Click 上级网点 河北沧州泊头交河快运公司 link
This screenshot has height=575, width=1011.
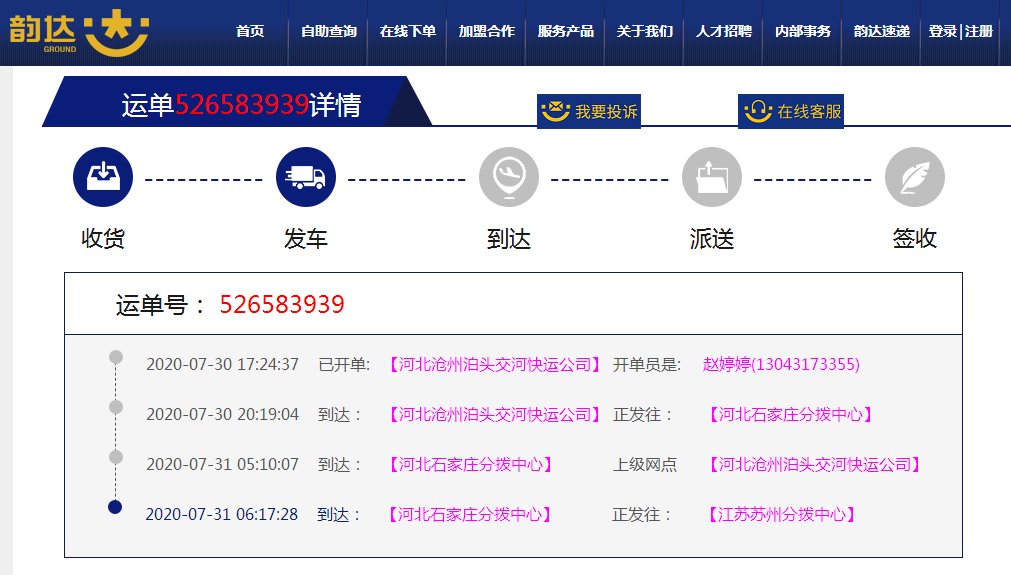pos(815,464)
